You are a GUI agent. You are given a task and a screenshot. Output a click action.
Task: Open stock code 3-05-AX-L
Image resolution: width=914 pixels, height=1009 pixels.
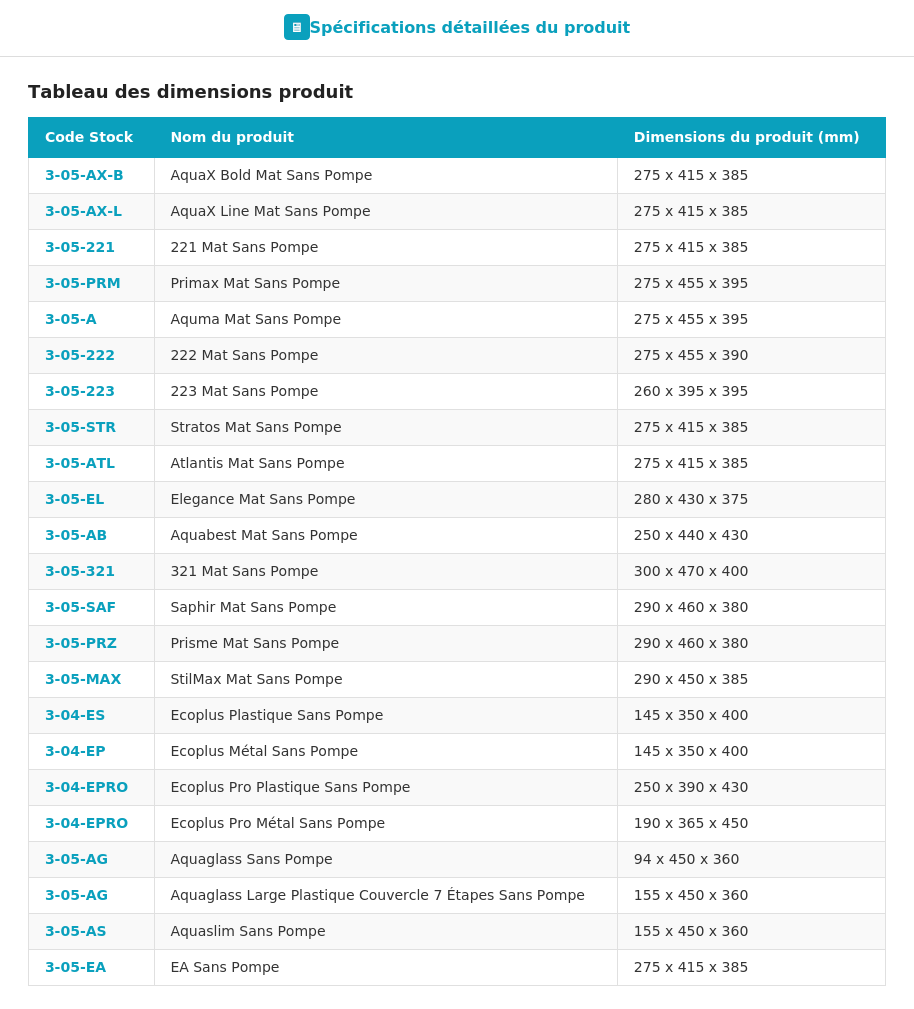click(83, 211)
